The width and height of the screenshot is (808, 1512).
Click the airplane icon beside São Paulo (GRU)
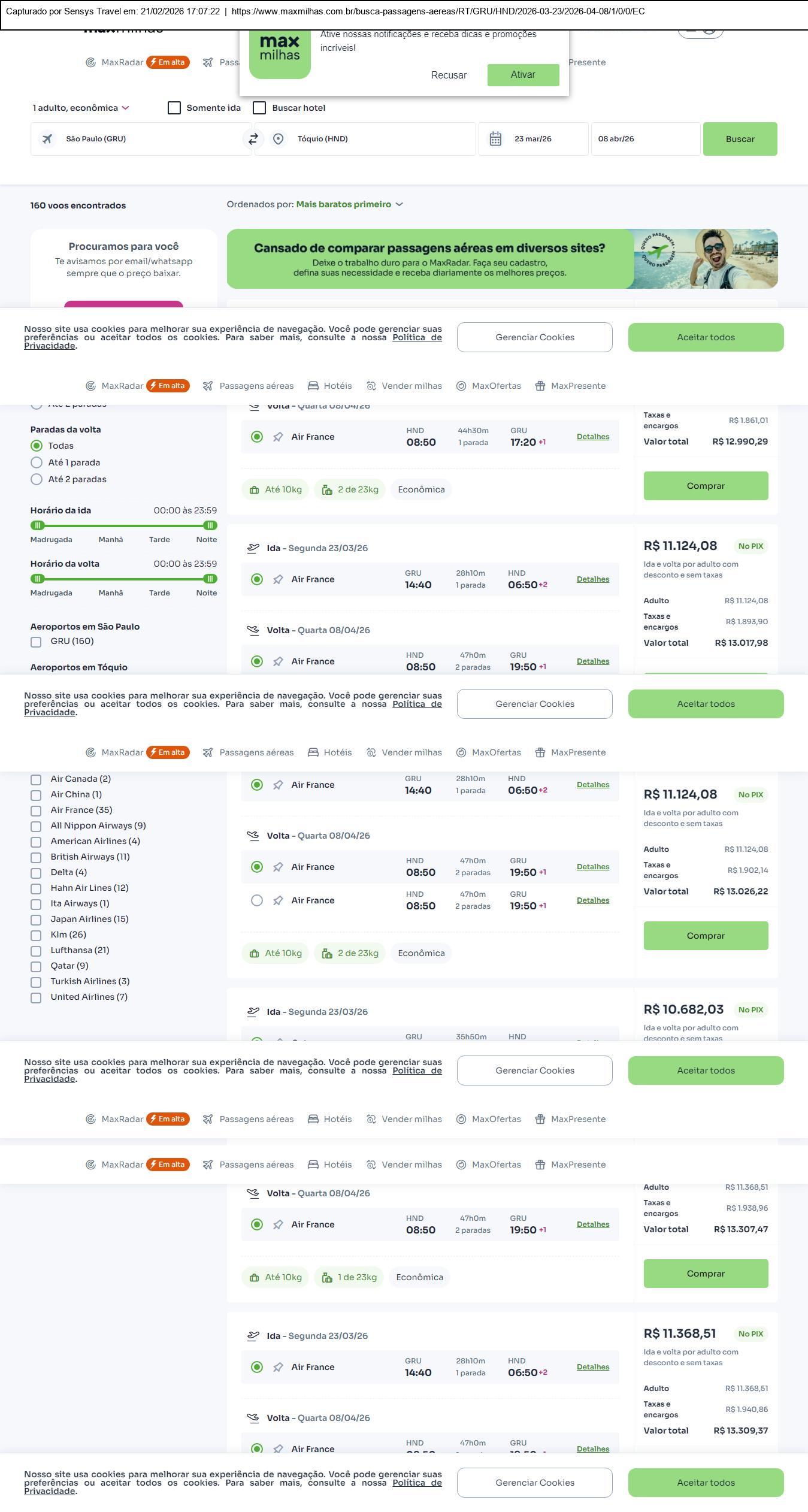[47, 139]
